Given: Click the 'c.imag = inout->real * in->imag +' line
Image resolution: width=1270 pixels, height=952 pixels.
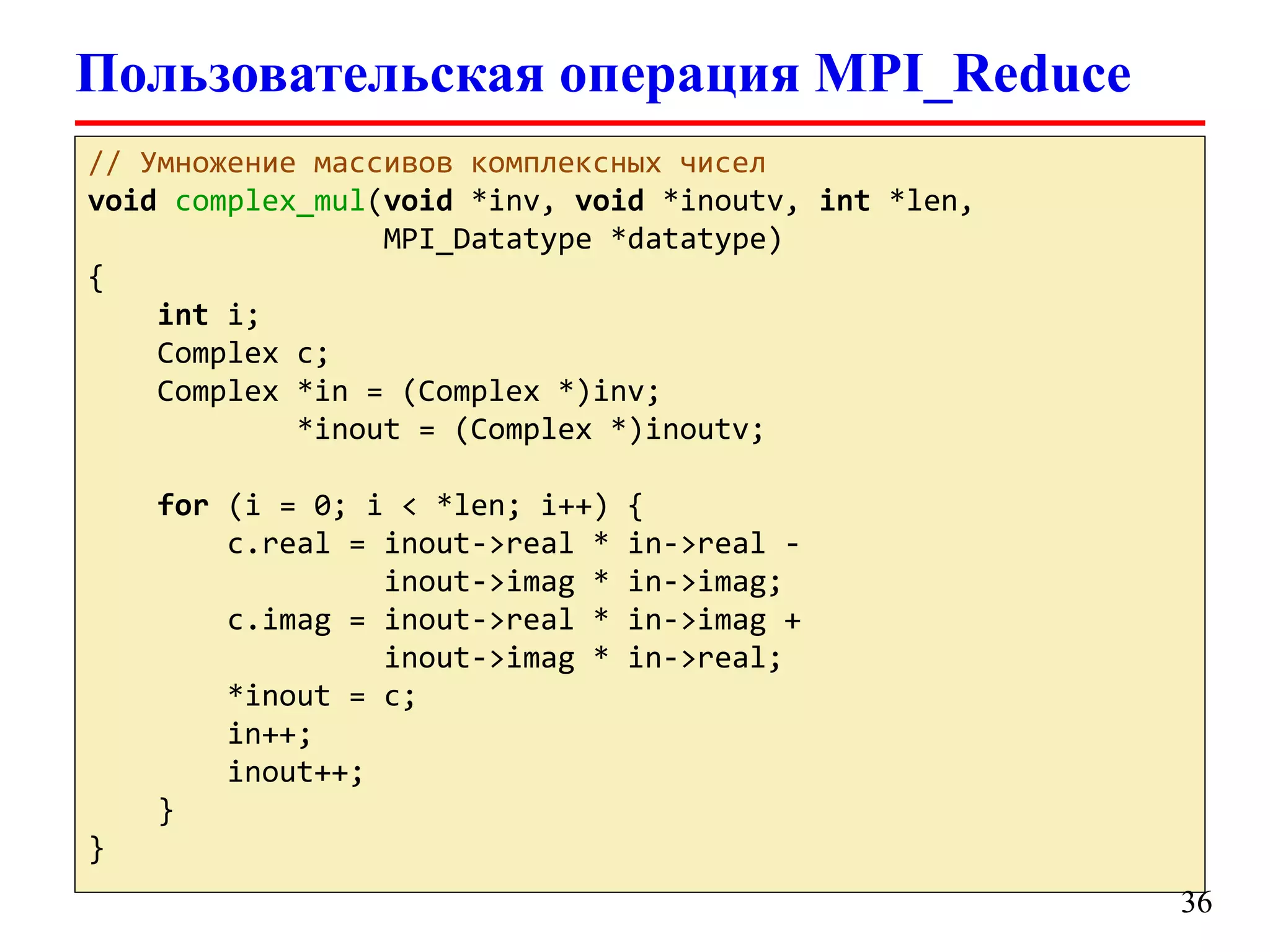Looking at the screenshot, I should point(514,621).
